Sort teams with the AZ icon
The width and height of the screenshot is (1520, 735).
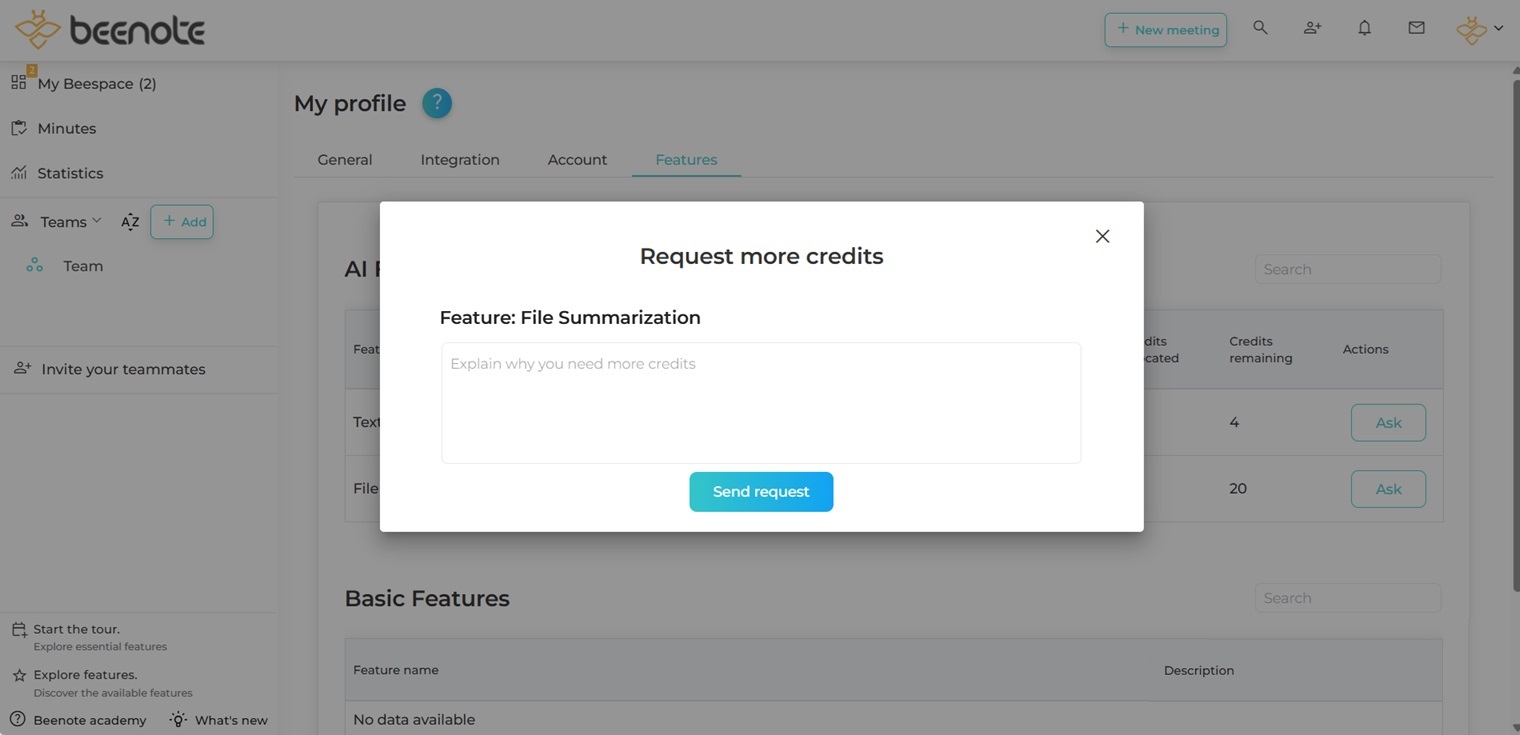[130, 222]
